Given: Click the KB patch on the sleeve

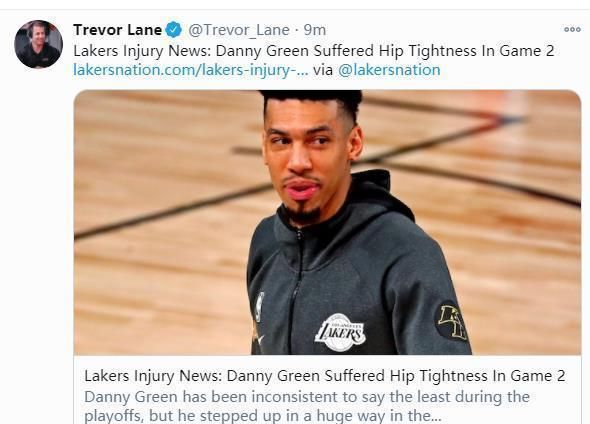Looking at the screenshot, I should [452, 322].
